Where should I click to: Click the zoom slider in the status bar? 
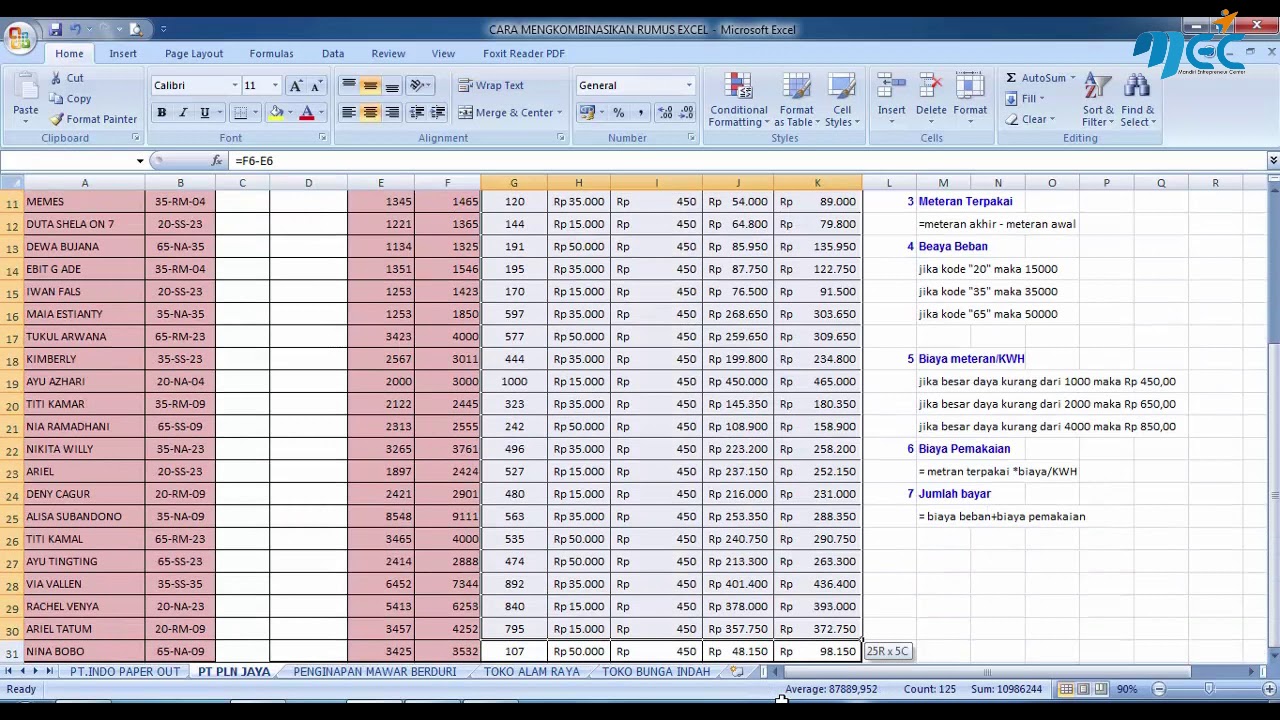[1208, 689]
